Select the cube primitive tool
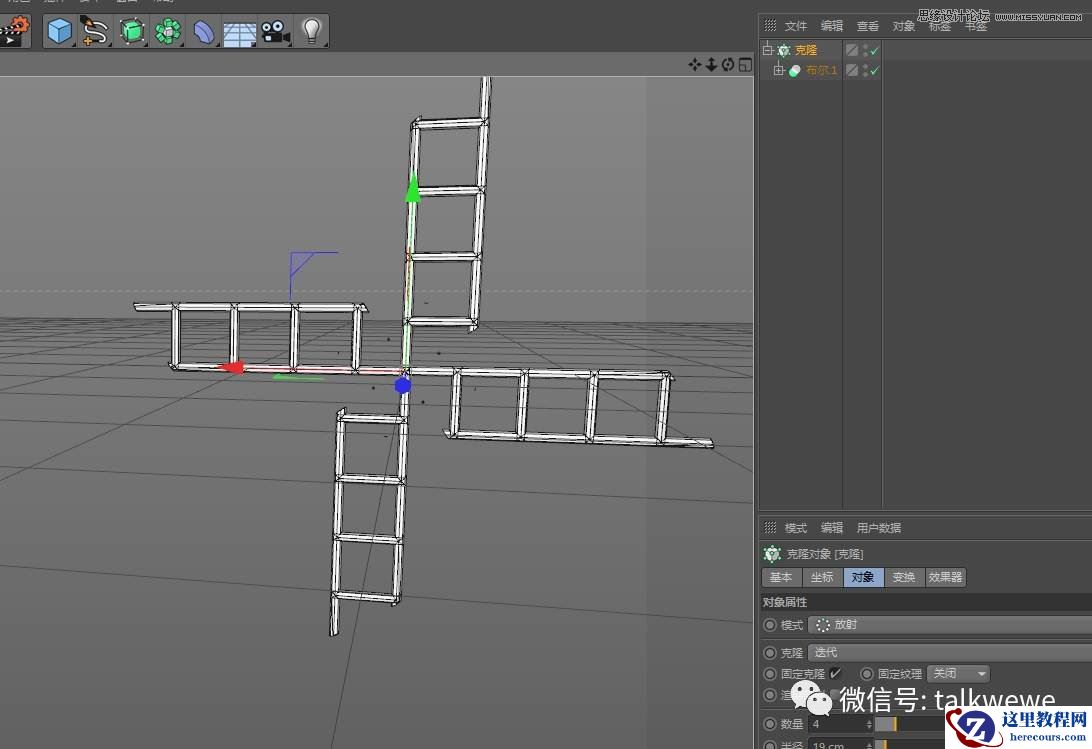The height and width of the screenshot is (749, 1092). (58, 31)
